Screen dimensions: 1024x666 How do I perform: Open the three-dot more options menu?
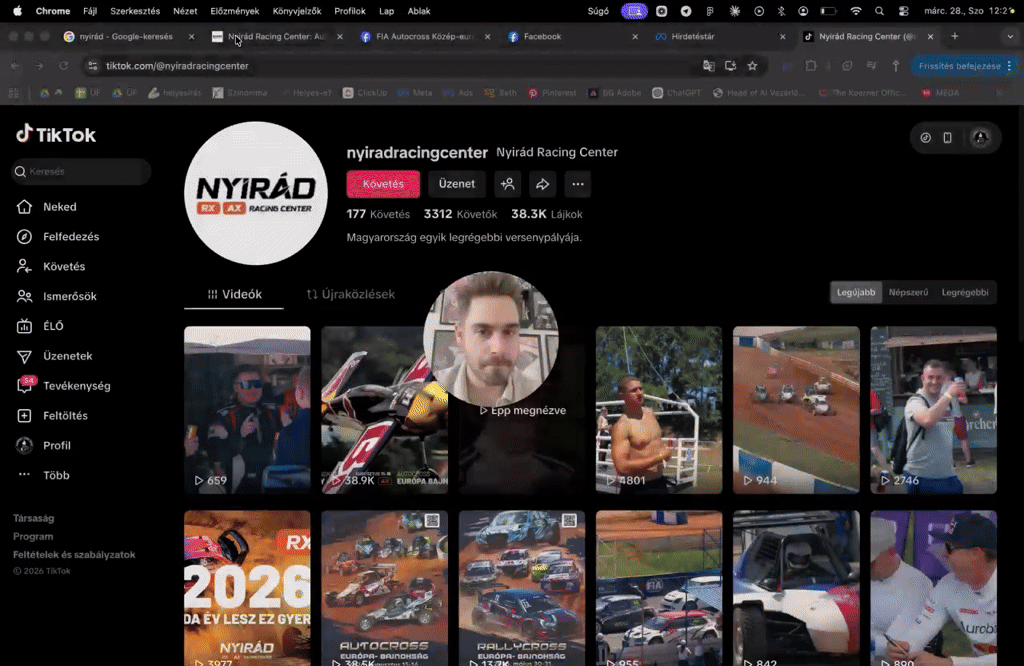pos(577,184)
